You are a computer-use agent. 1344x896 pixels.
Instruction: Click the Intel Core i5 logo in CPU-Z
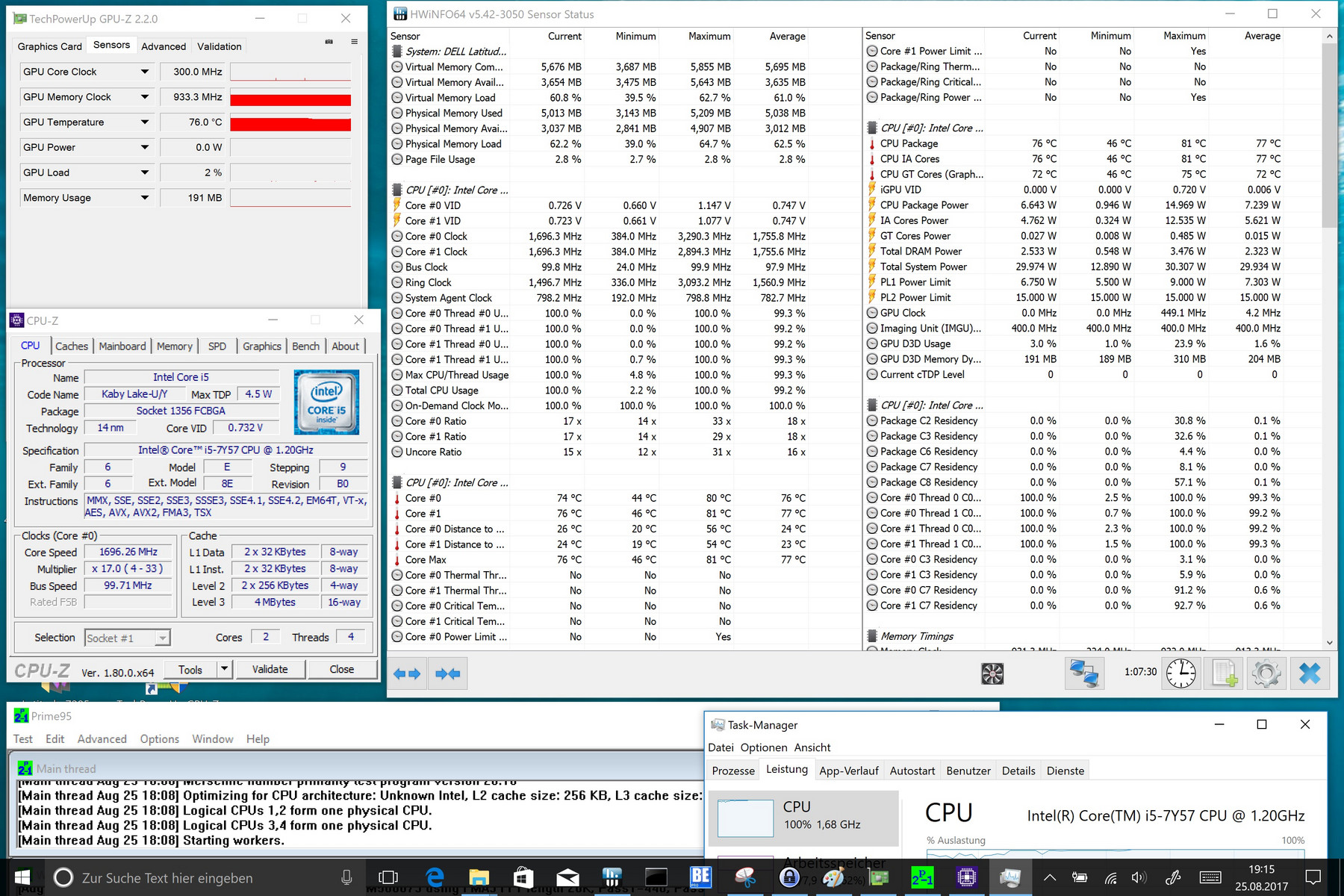(326, 402)
